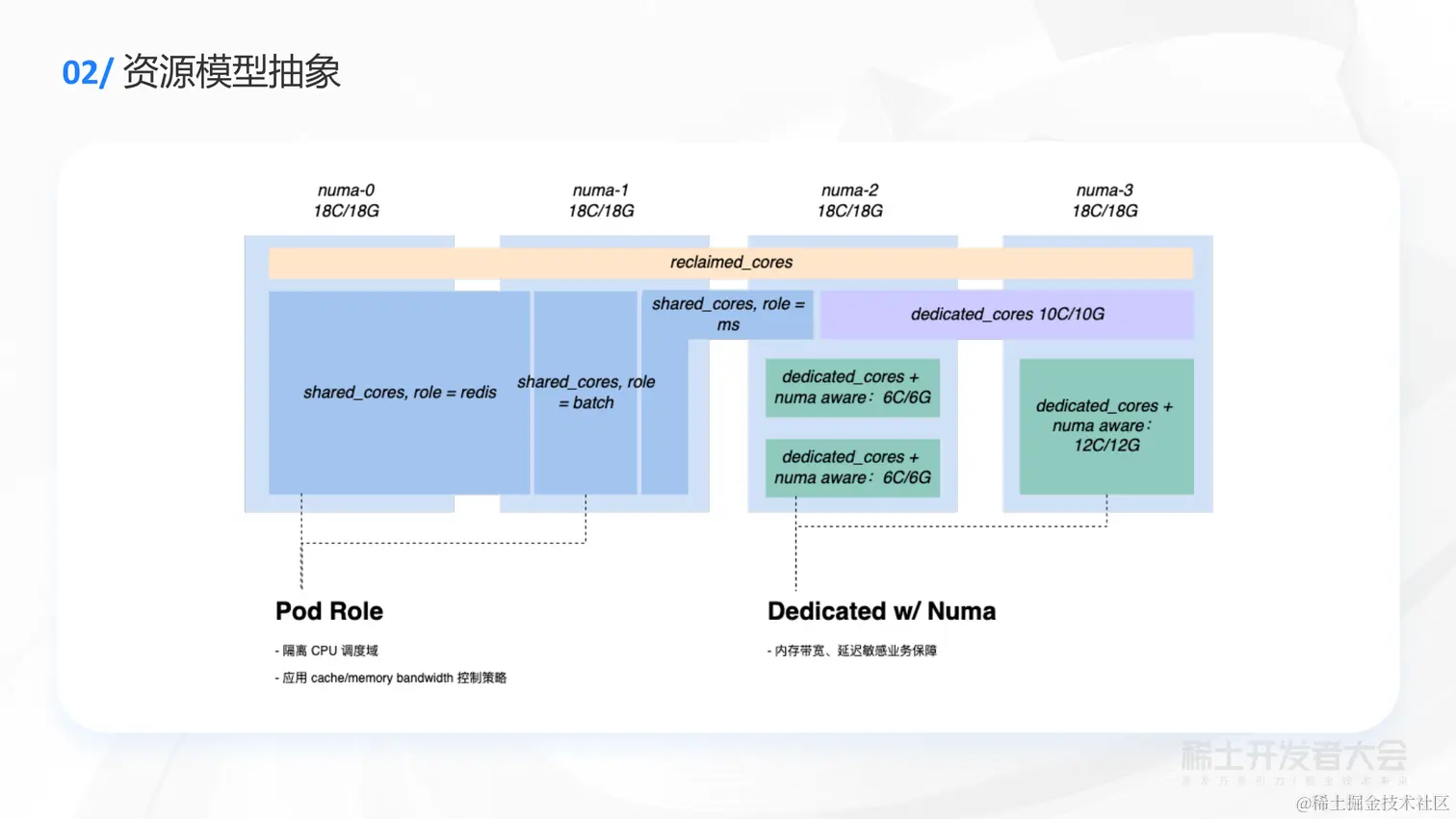Screen dimensions: 1456x819
Task: Select the 隔离 CPU 调度域 bullet
Action: click(326, 651)
